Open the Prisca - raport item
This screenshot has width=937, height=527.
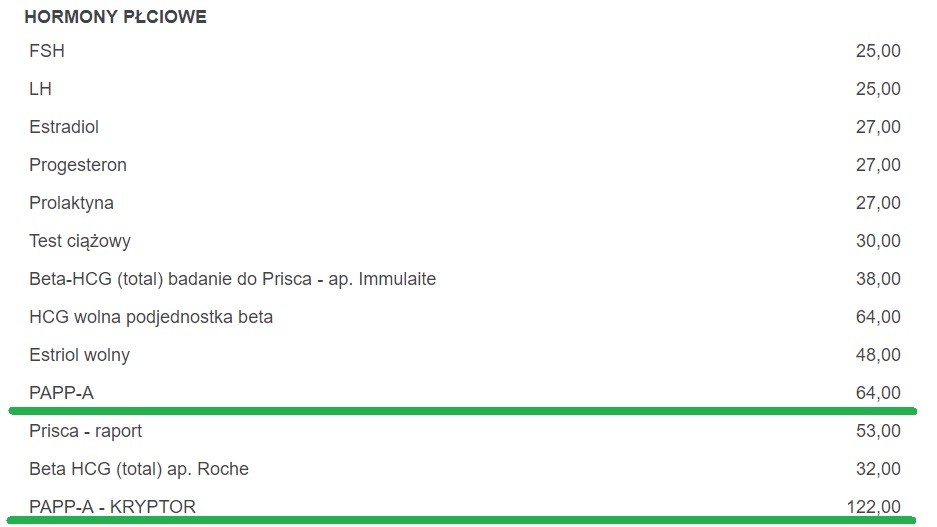pyautogui.click(x=86, y=431)
